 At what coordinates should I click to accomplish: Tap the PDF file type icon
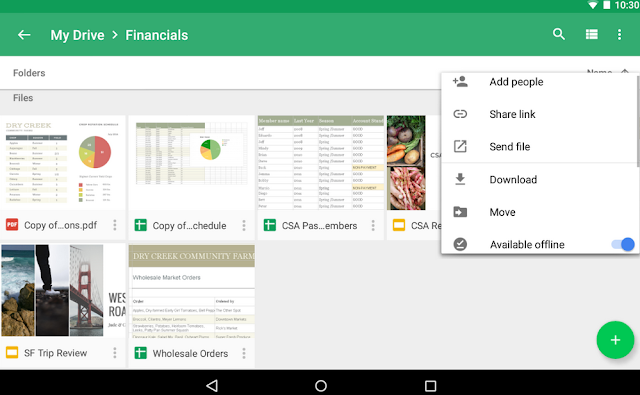pyautogui.click(x=12, y=225)
